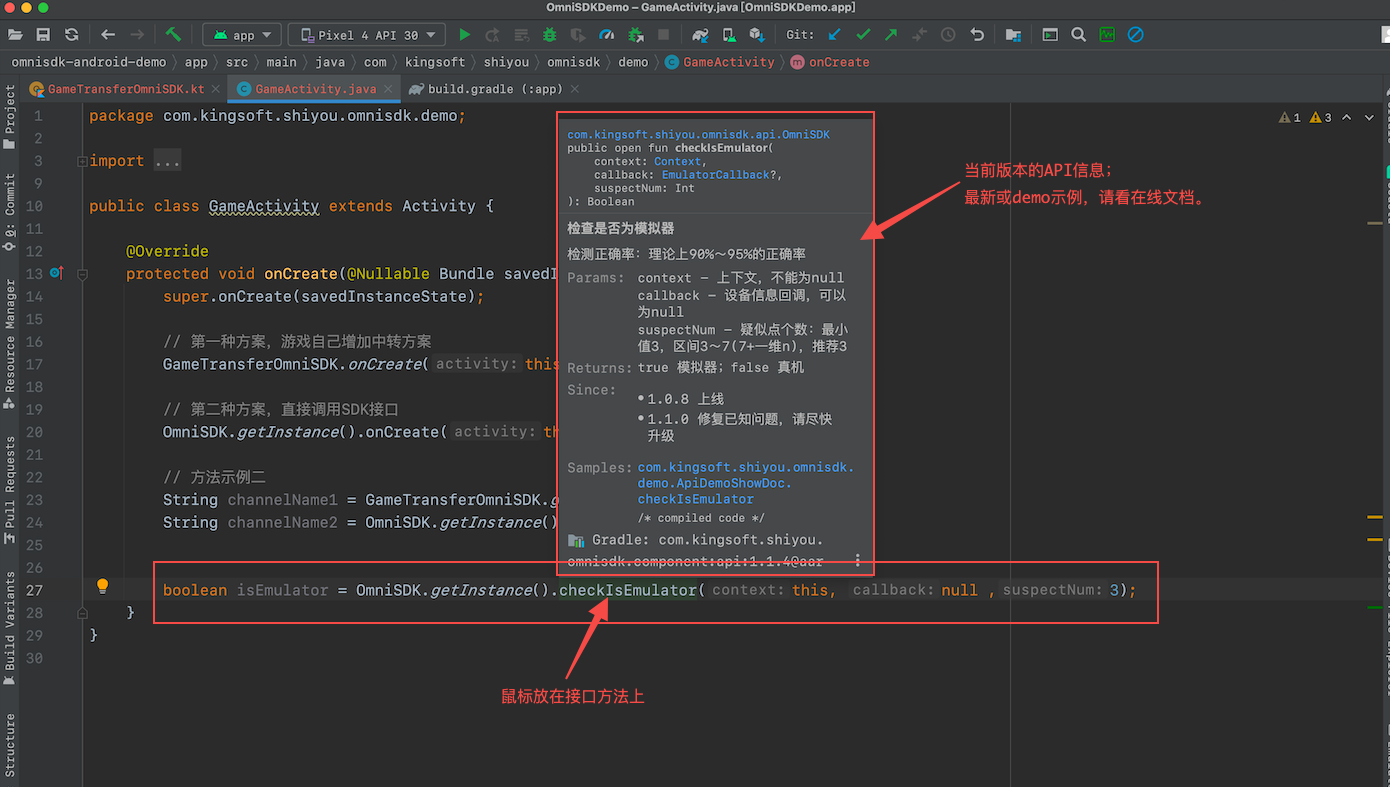Image resolution: width=1390 pixels, height=787 pixels.
Task: Click the Run Anything terminal icon
Action: click(x=1050, y=34)
